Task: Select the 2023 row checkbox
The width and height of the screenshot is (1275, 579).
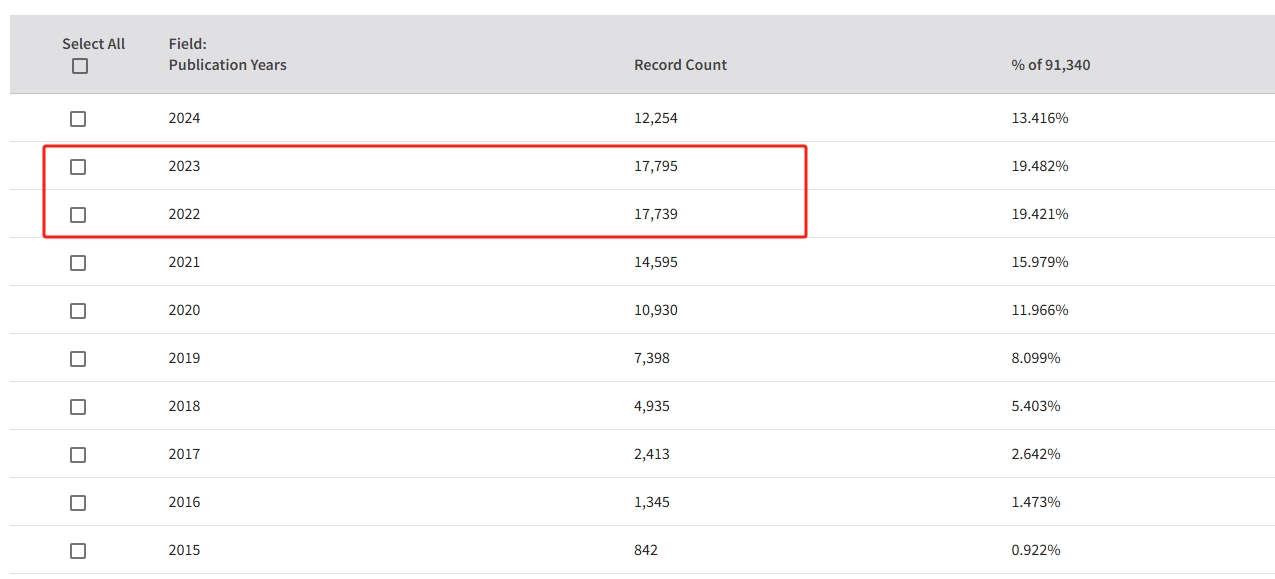Action: pyautogui.click(x=78, y=167)
